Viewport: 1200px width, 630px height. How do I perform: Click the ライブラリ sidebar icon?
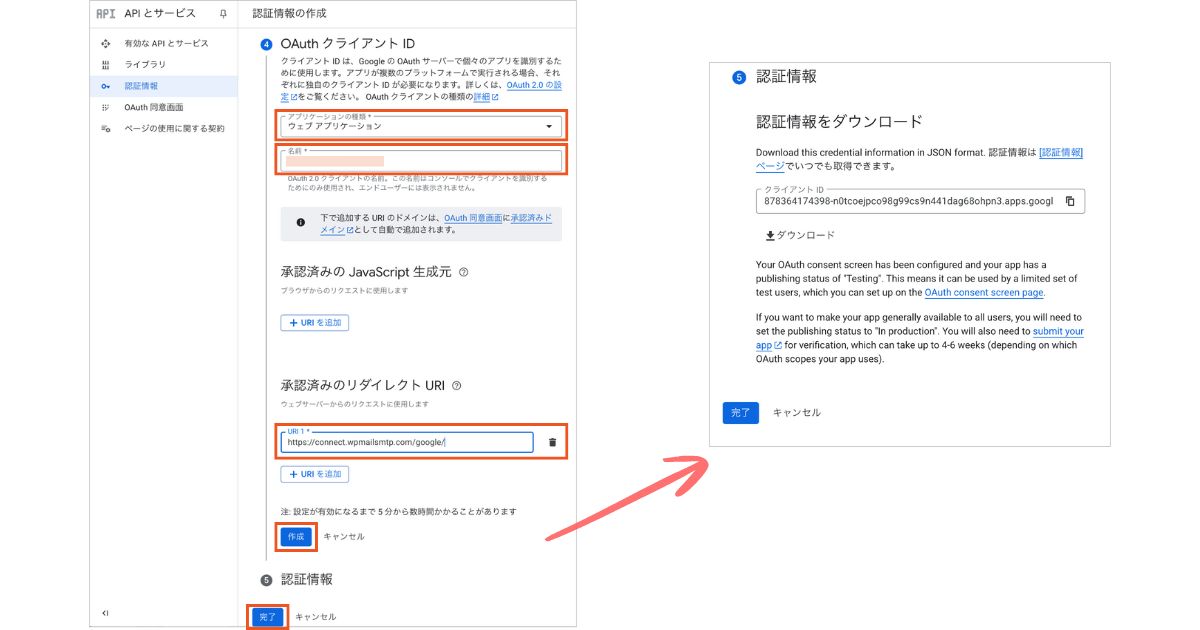(x=106, y=65)
